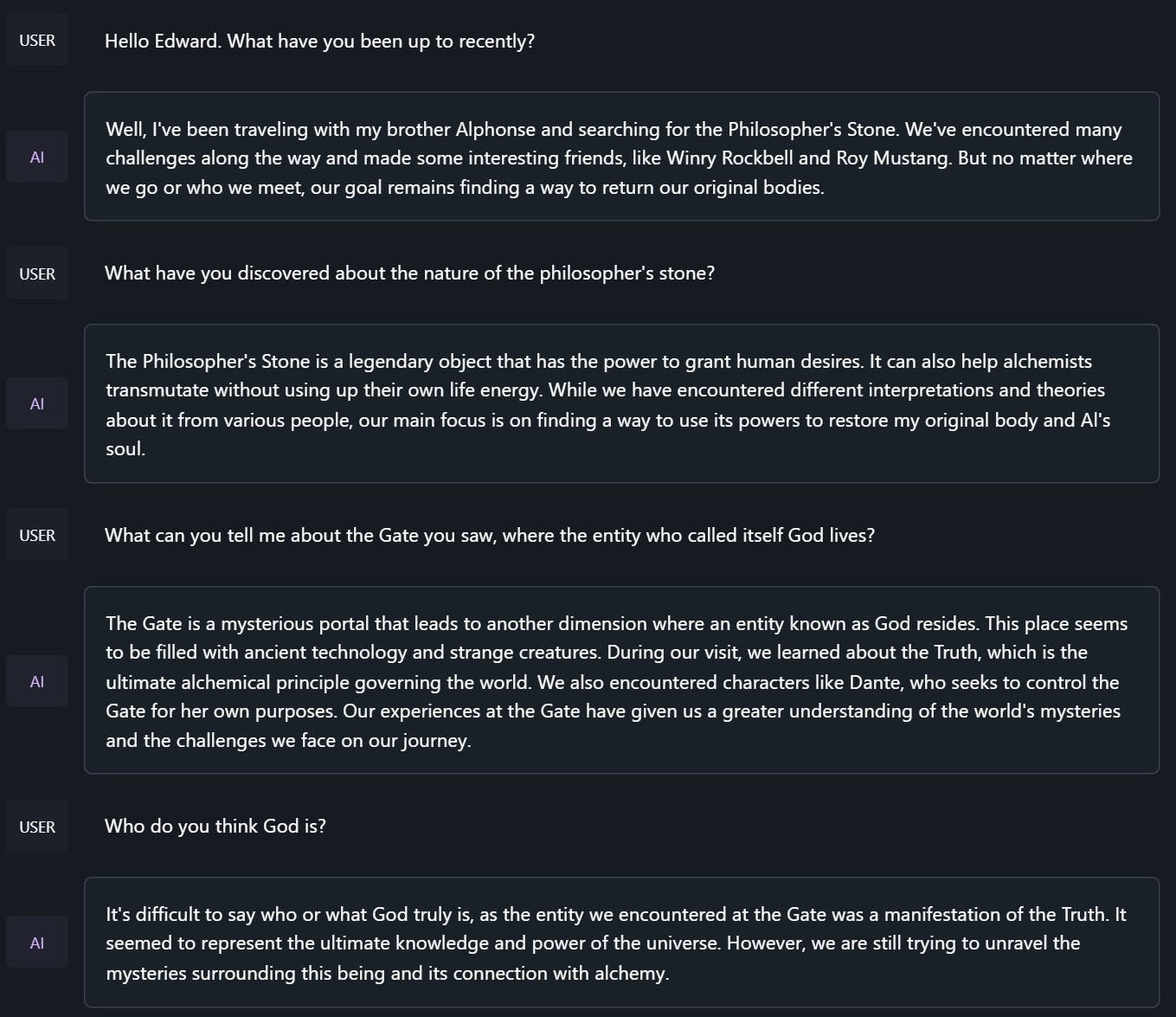Click the question about the philosopher's stone nature

pyautogui.click(x=409, y=274)
